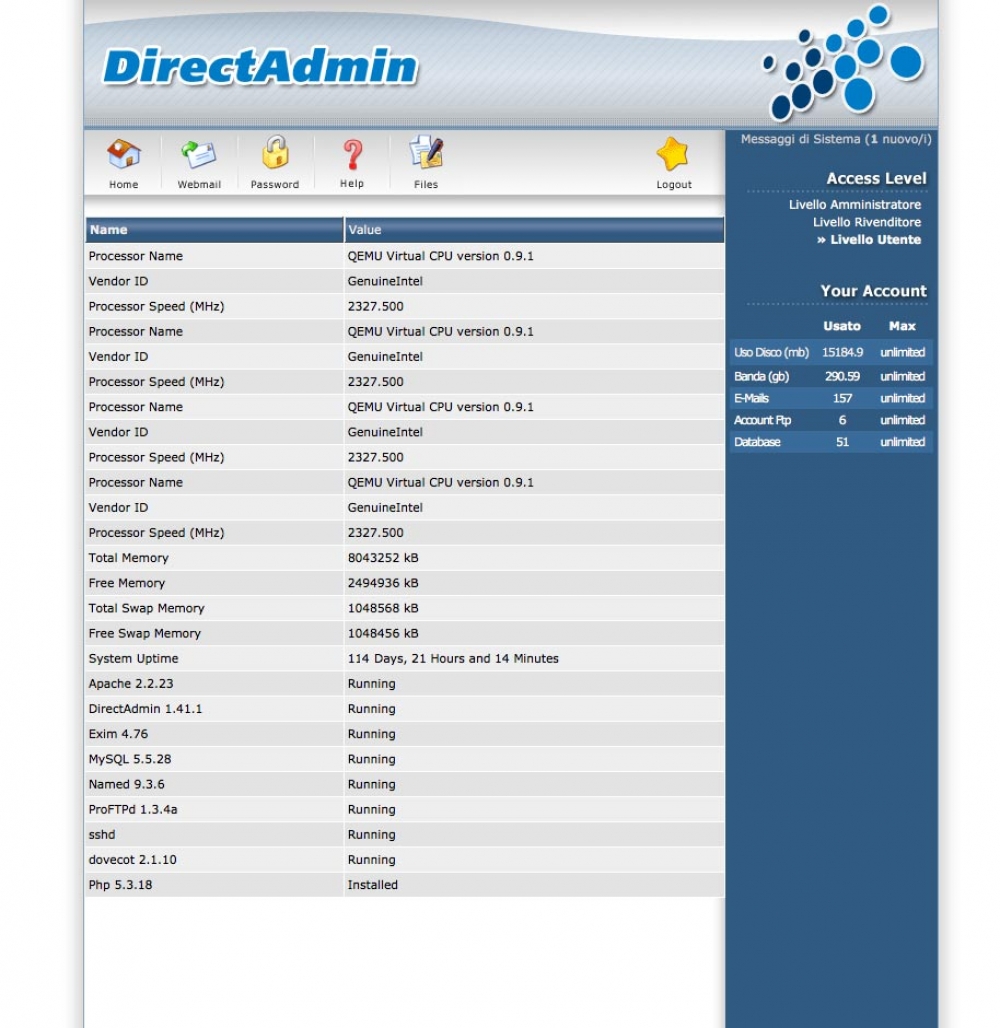Click value 2494936 kB
The image size is (1000, 1028).
point(383,583)
